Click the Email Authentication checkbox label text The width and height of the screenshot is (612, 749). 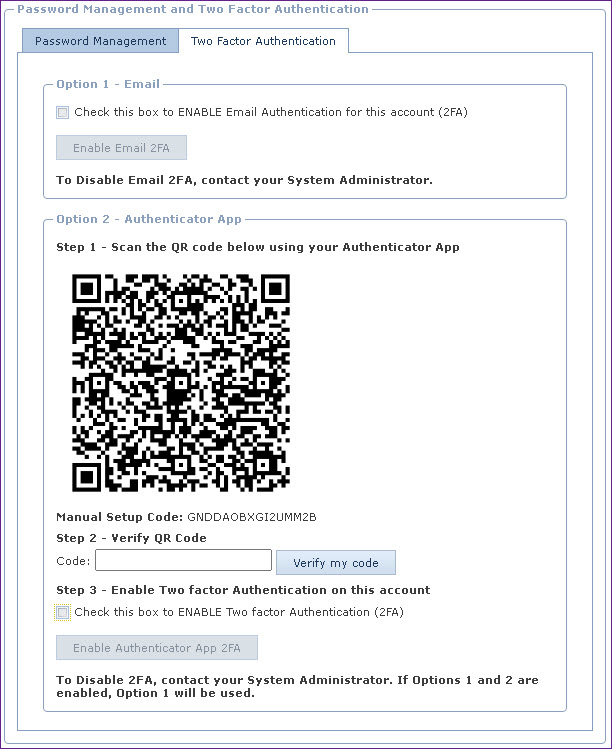[x=271, y=112]
